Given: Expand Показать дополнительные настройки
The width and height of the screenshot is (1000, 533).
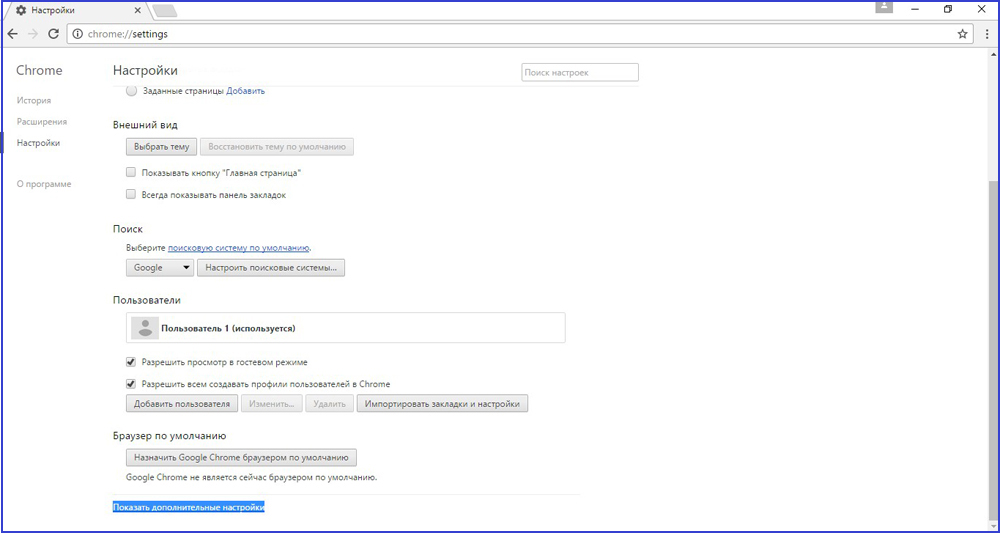Looking at the screenshot, I should pos(189,508).
